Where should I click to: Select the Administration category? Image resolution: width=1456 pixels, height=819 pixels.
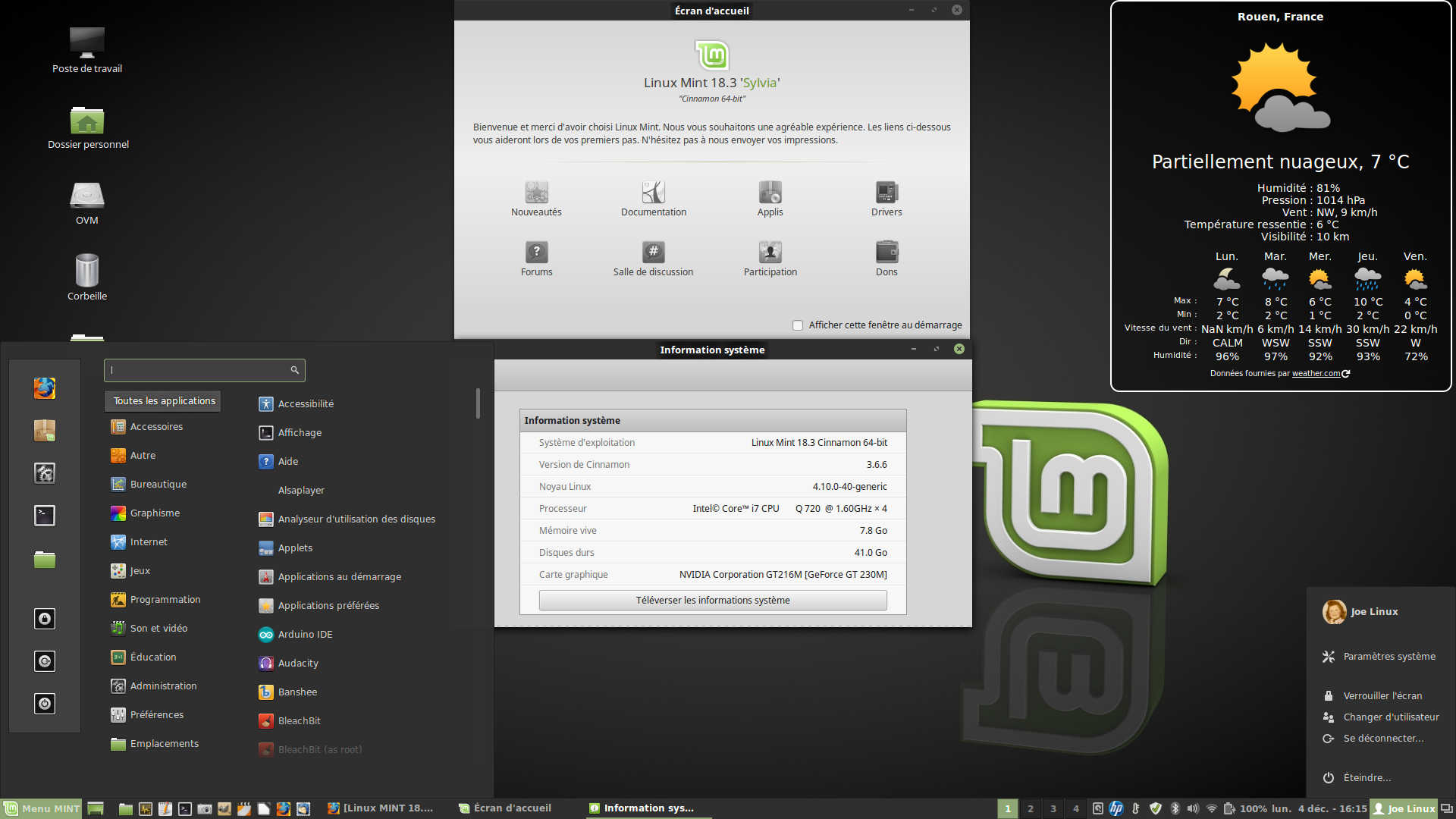click(154, 686)
